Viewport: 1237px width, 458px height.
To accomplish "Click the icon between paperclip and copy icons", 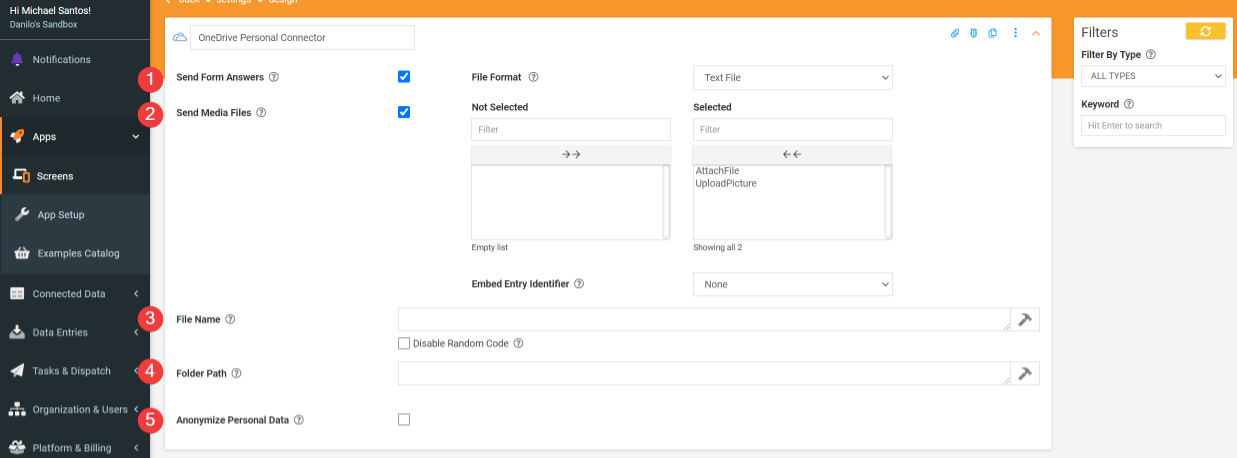I will (974, 33).
